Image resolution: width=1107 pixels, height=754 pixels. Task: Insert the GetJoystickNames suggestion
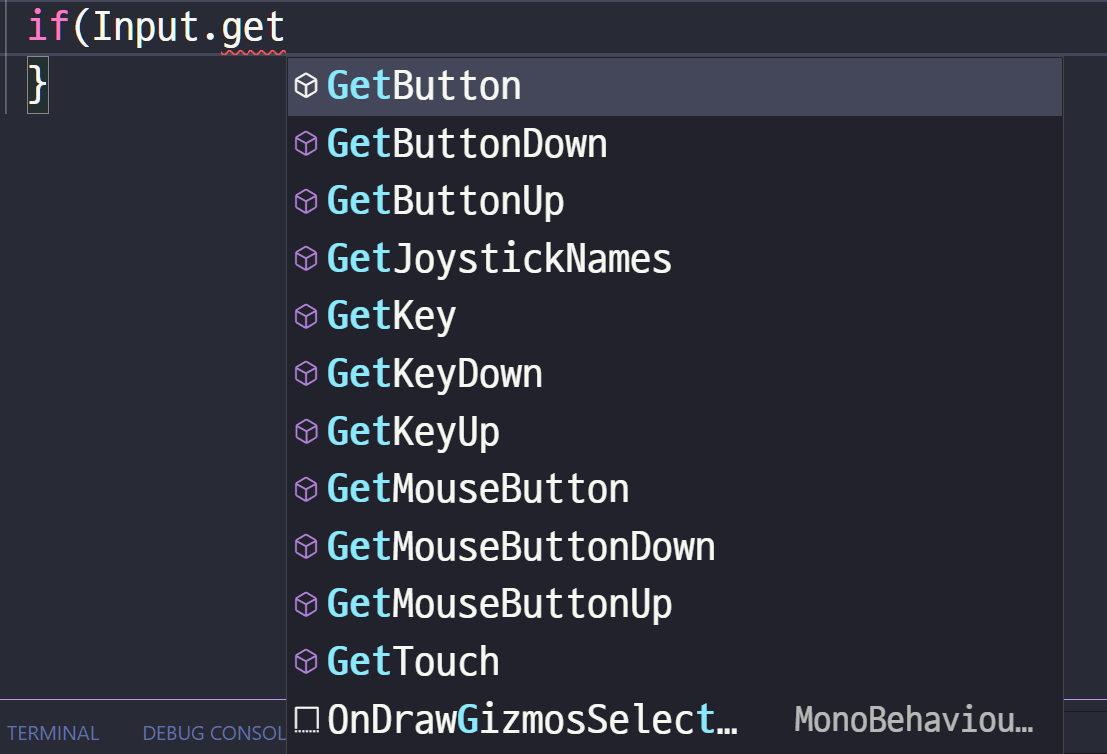[x=499, y=259]
